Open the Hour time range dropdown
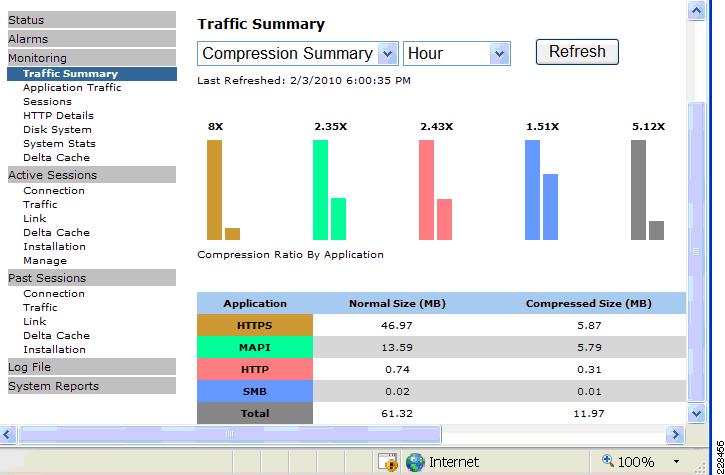The height and width of the screenshot is (475, 725). 499,54
